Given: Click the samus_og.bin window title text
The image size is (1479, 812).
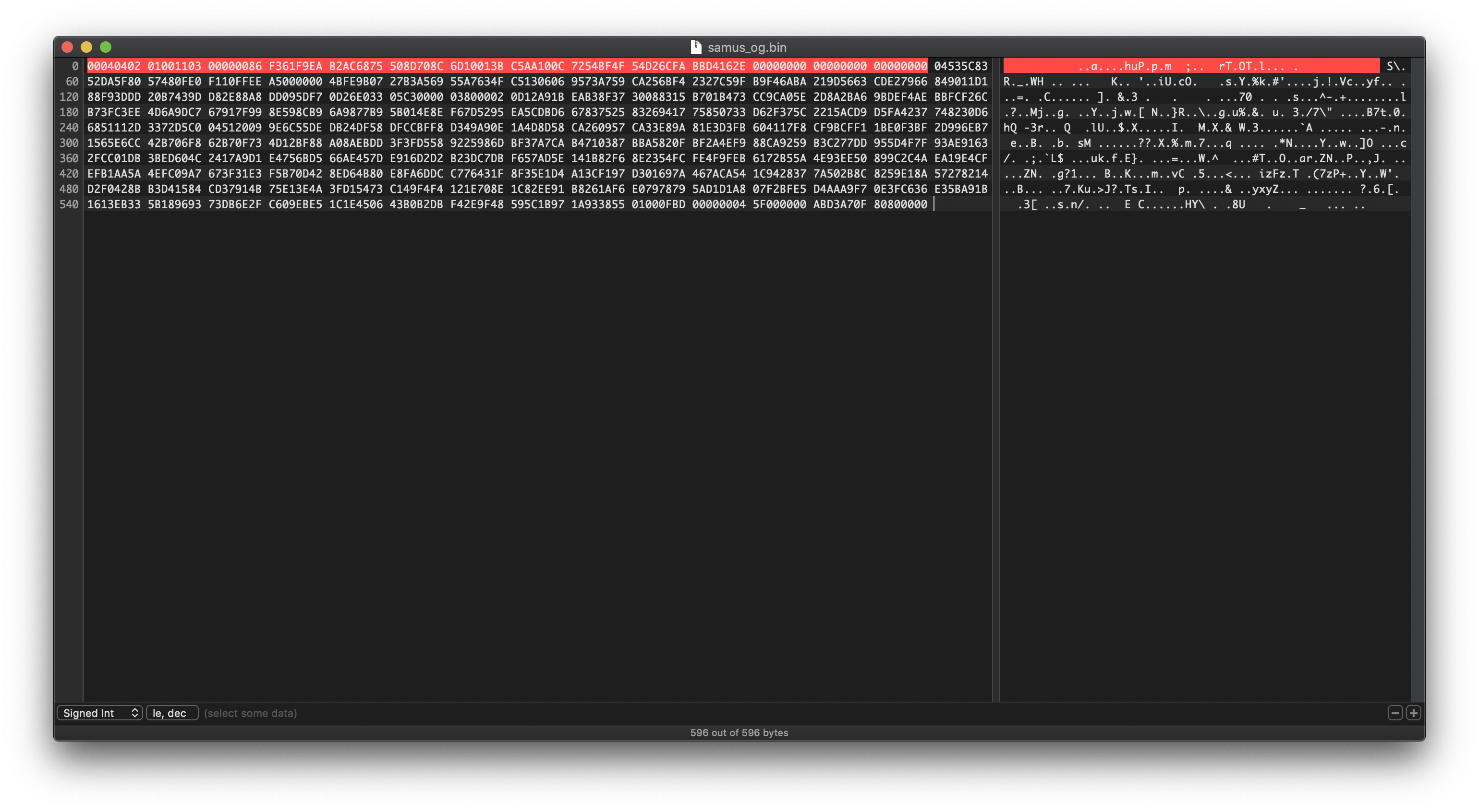Looking at the screenshot, I should click(x=746, y=47).
